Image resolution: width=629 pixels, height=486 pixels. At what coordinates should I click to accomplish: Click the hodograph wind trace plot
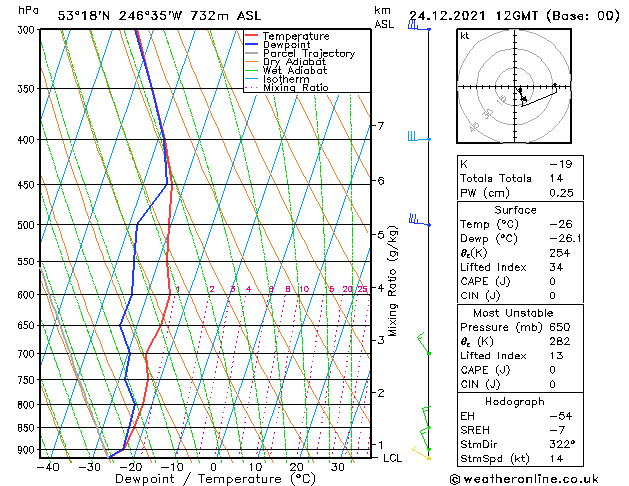pyautogui.click(x=537, y=96)
